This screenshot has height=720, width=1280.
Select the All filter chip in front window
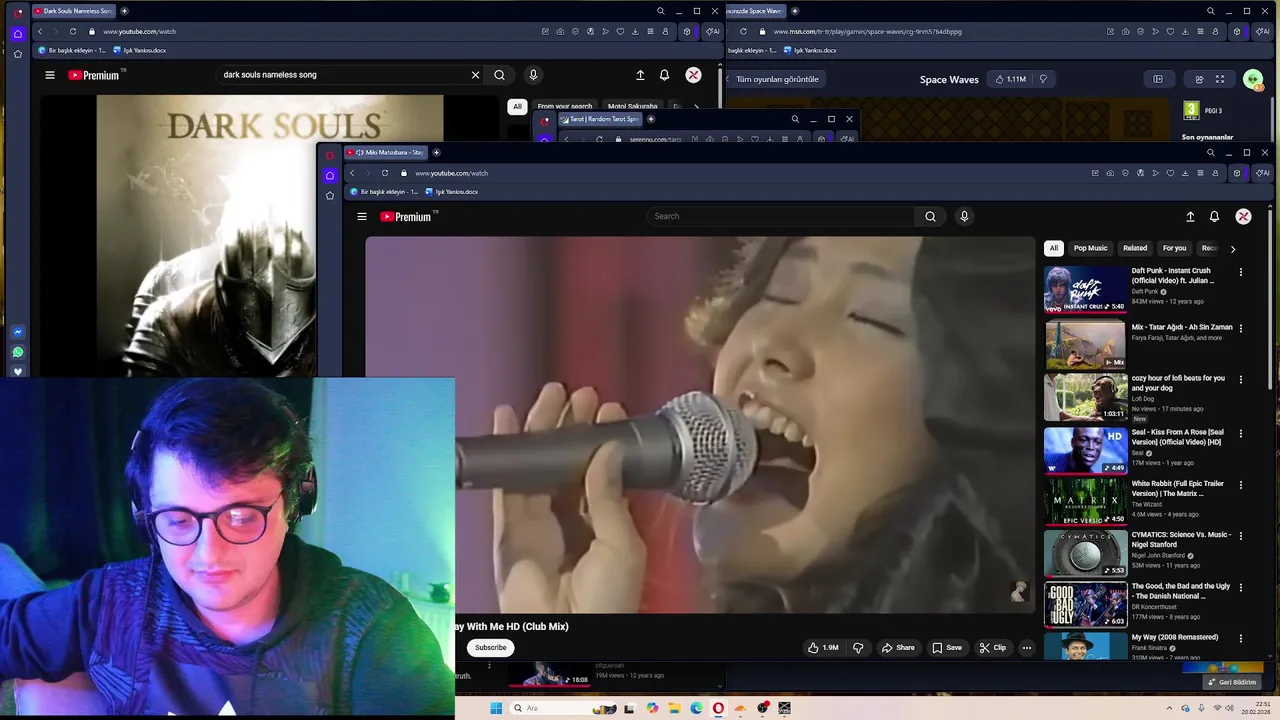(x=1053, y=248)
